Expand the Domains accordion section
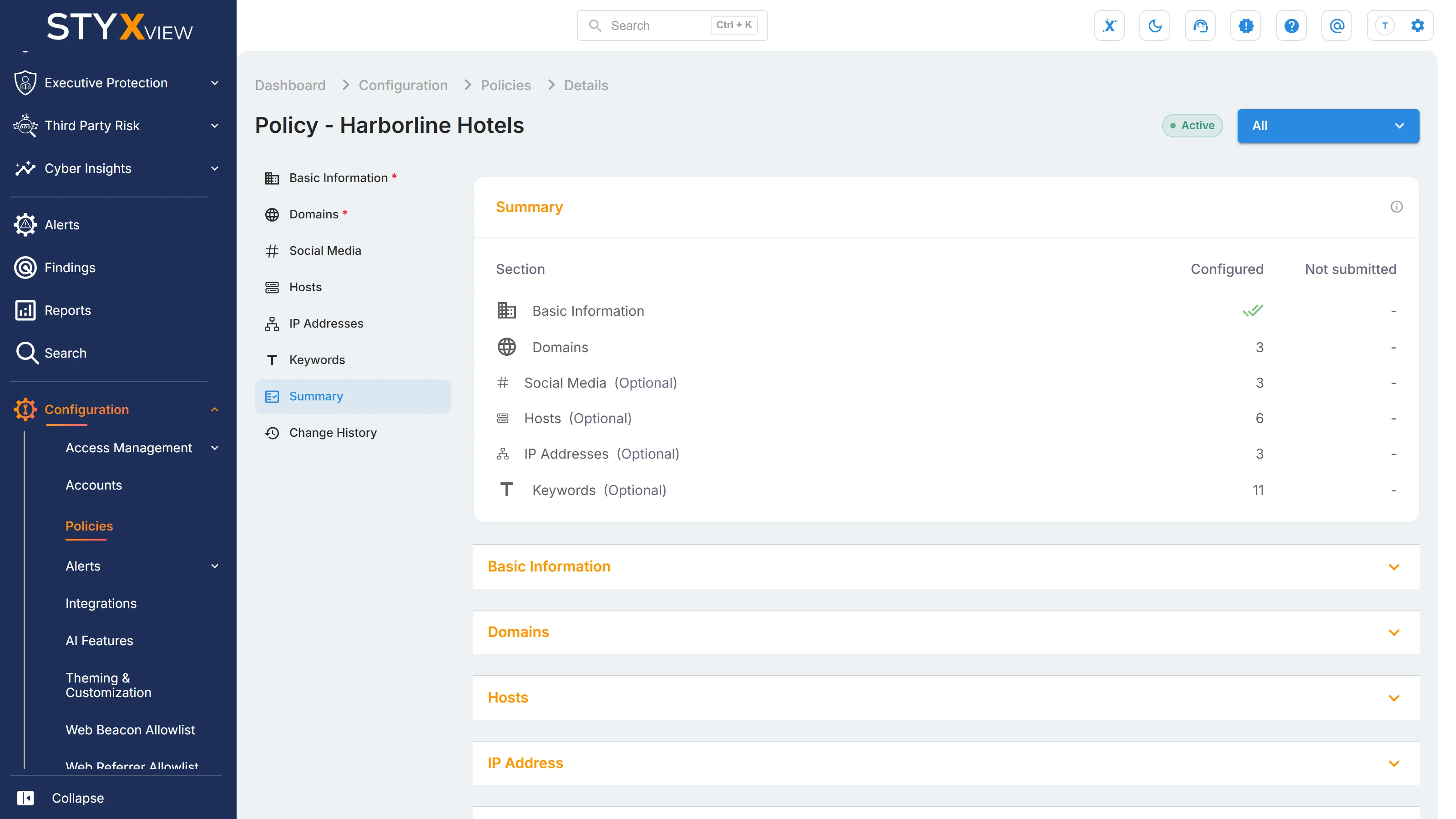Viewport: 1456px width, 819px height. coord(946,632)
